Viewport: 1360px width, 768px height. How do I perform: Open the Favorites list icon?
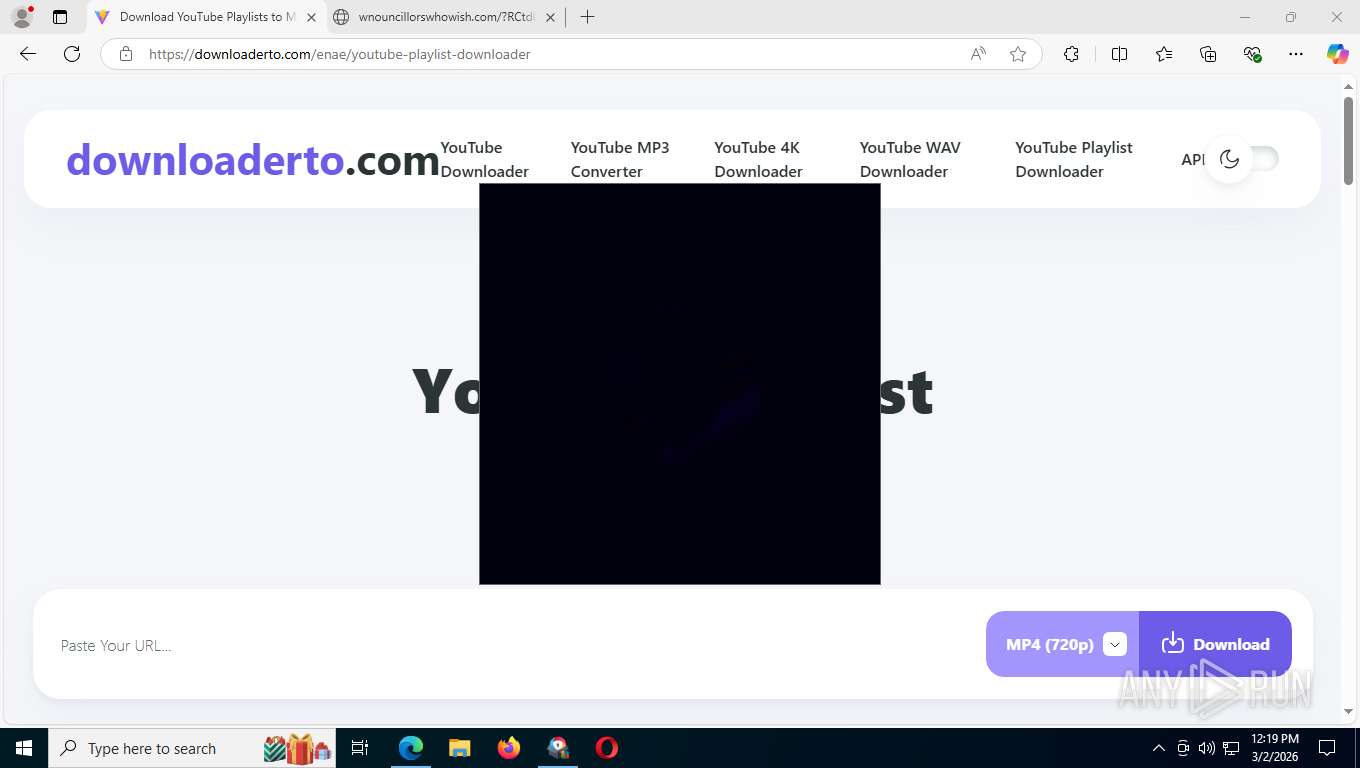click(x=1164, y=54)
